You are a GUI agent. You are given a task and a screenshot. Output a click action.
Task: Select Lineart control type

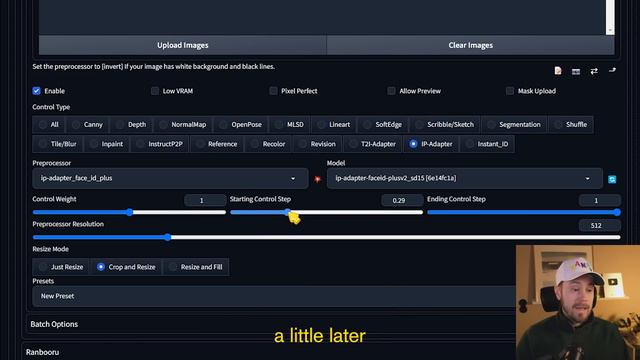[333, 124]
